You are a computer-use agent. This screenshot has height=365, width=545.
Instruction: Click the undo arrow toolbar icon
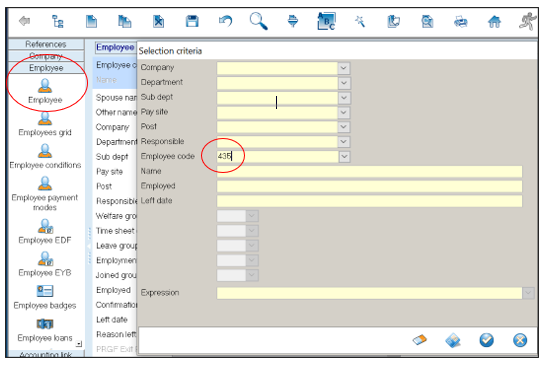point(226,21)
